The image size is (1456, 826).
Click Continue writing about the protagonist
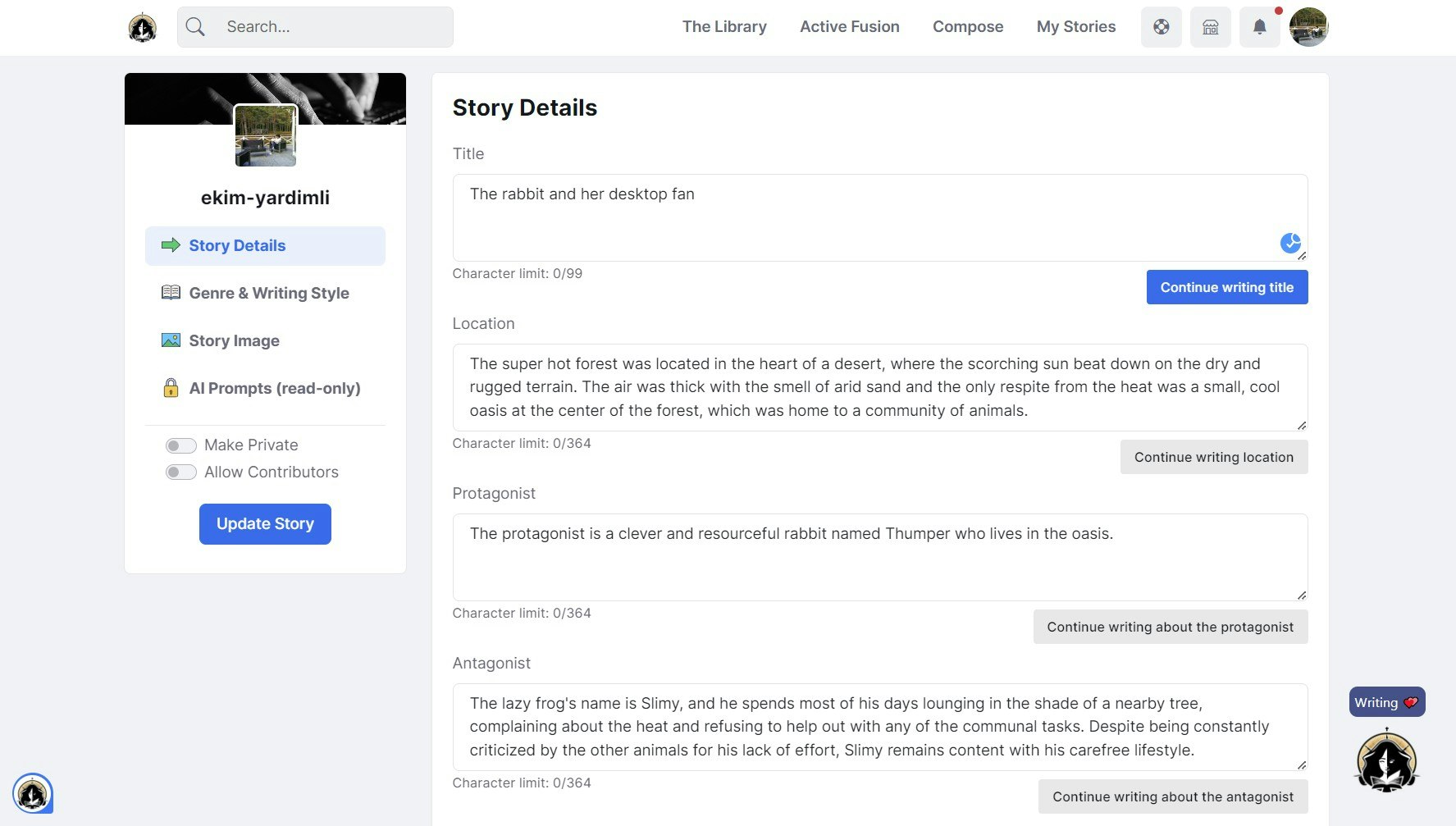[x=1171, y=627]
